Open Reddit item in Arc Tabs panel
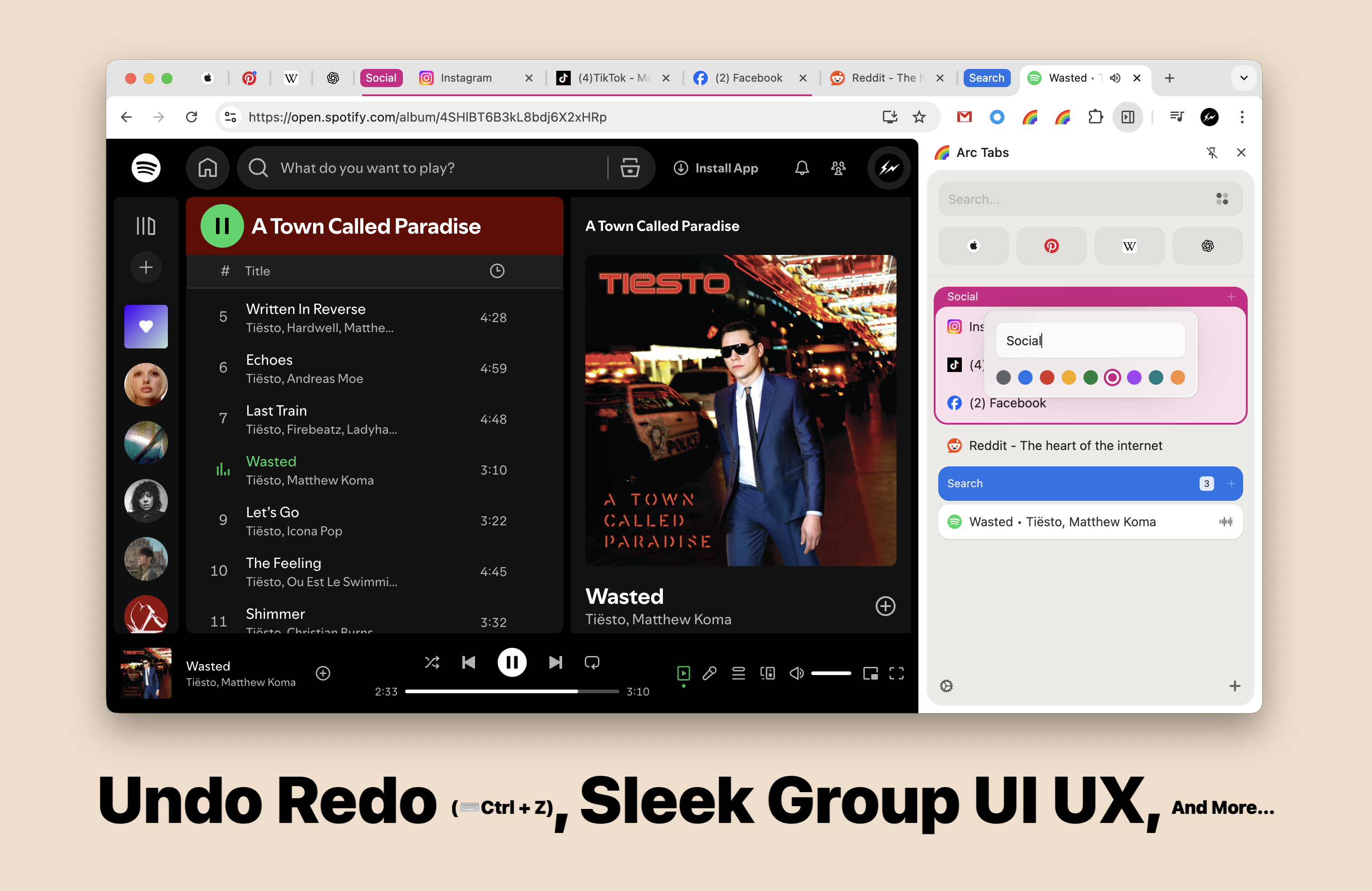This screenshot has height=891, width=1372. point(1089,445)
